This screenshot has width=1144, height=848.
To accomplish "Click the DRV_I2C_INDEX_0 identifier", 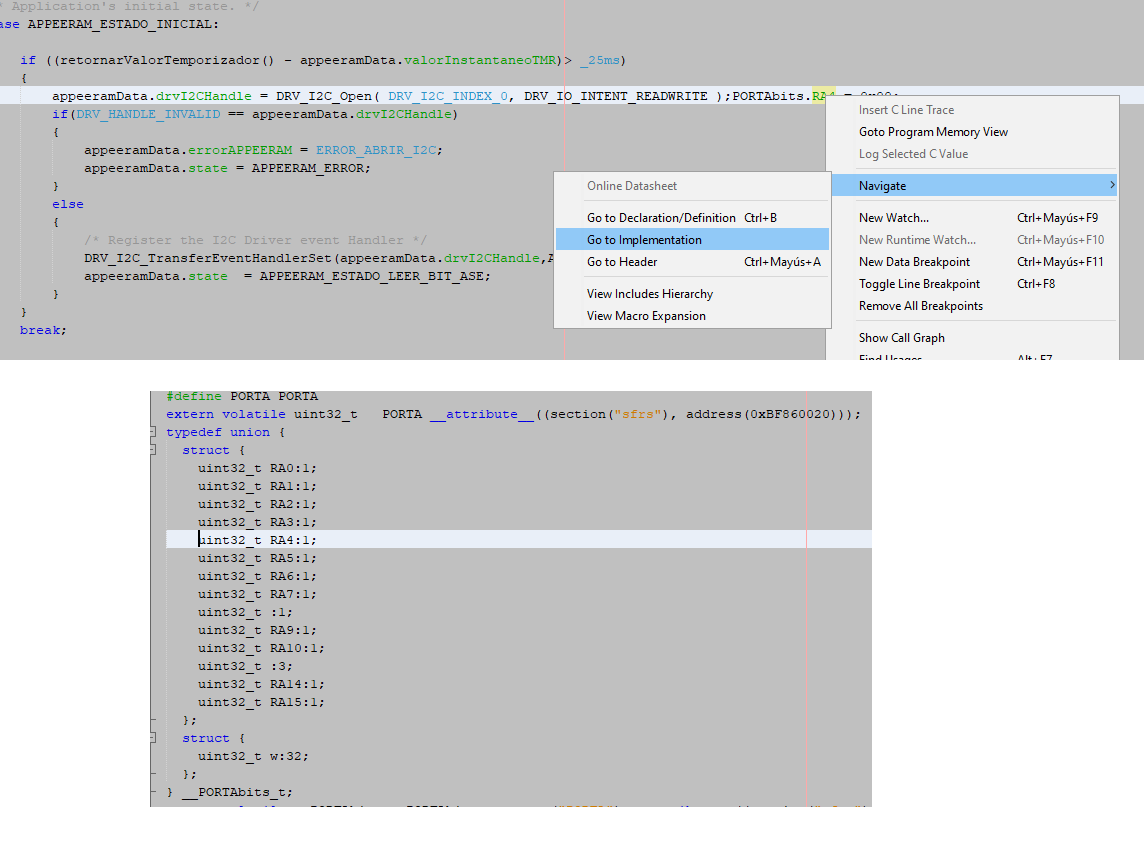I will 448,96.
